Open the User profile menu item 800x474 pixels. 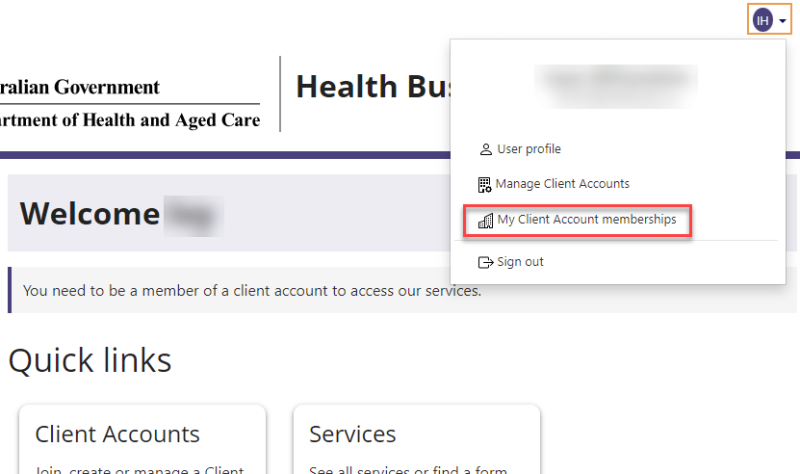pos(528,150)
